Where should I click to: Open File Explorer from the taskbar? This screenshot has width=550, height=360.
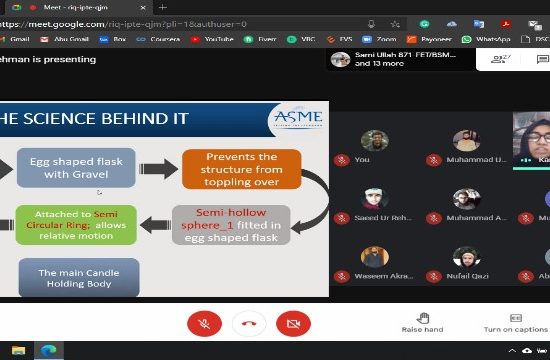point(18,351)
